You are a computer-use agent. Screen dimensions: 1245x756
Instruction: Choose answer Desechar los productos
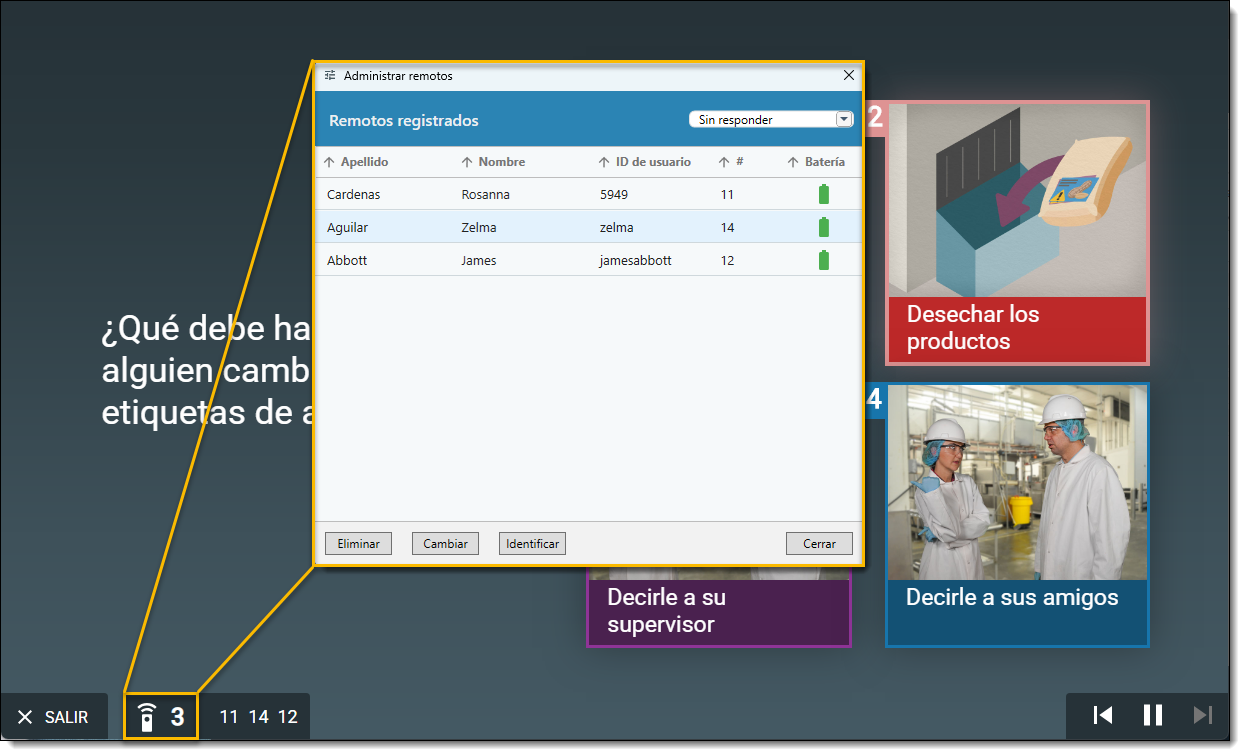point(1016,328)
